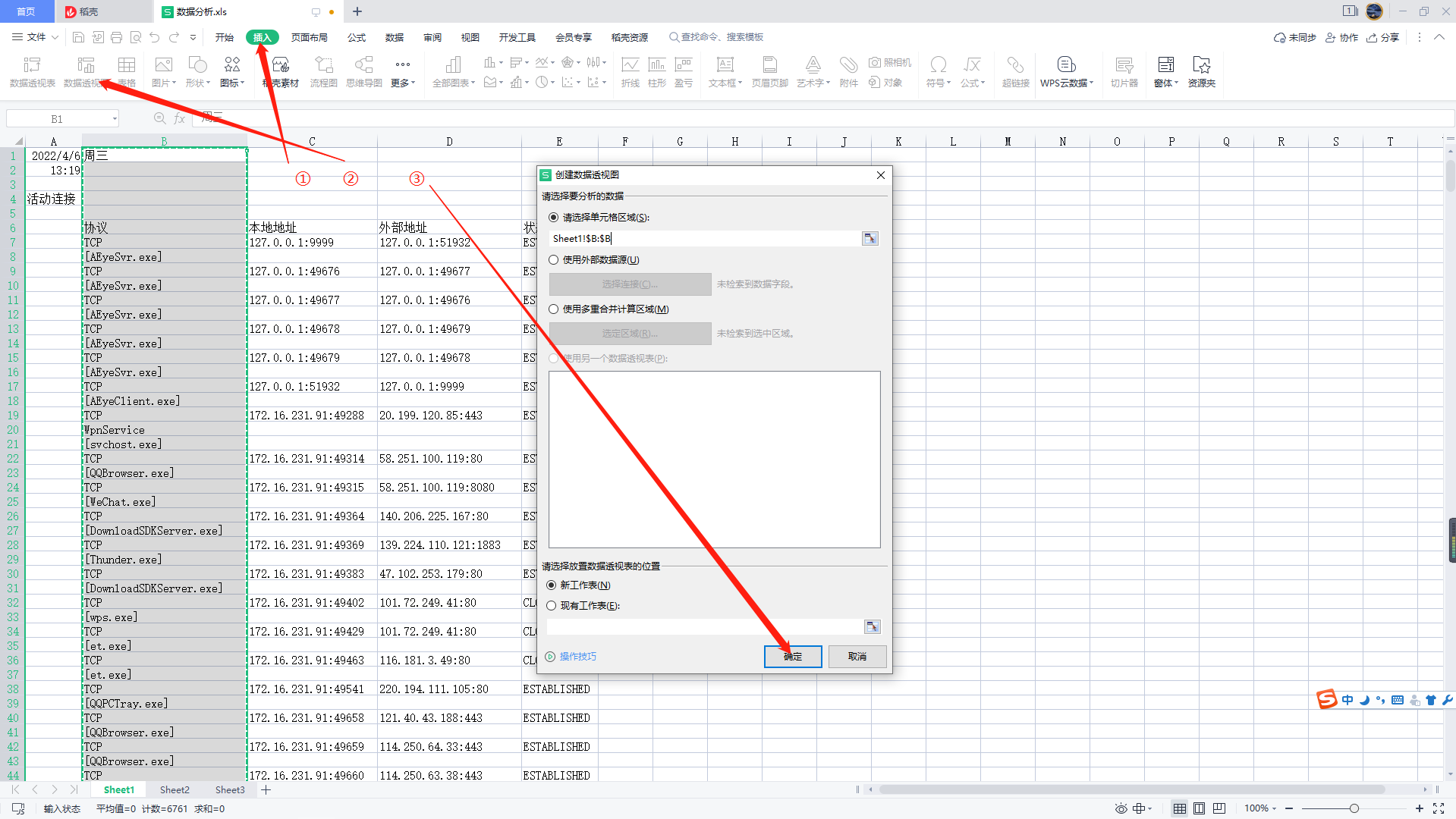Screen dimensions: 1456x819
Task: Click the Hyperlink (超链接) icon
Action: [1016, 72]
